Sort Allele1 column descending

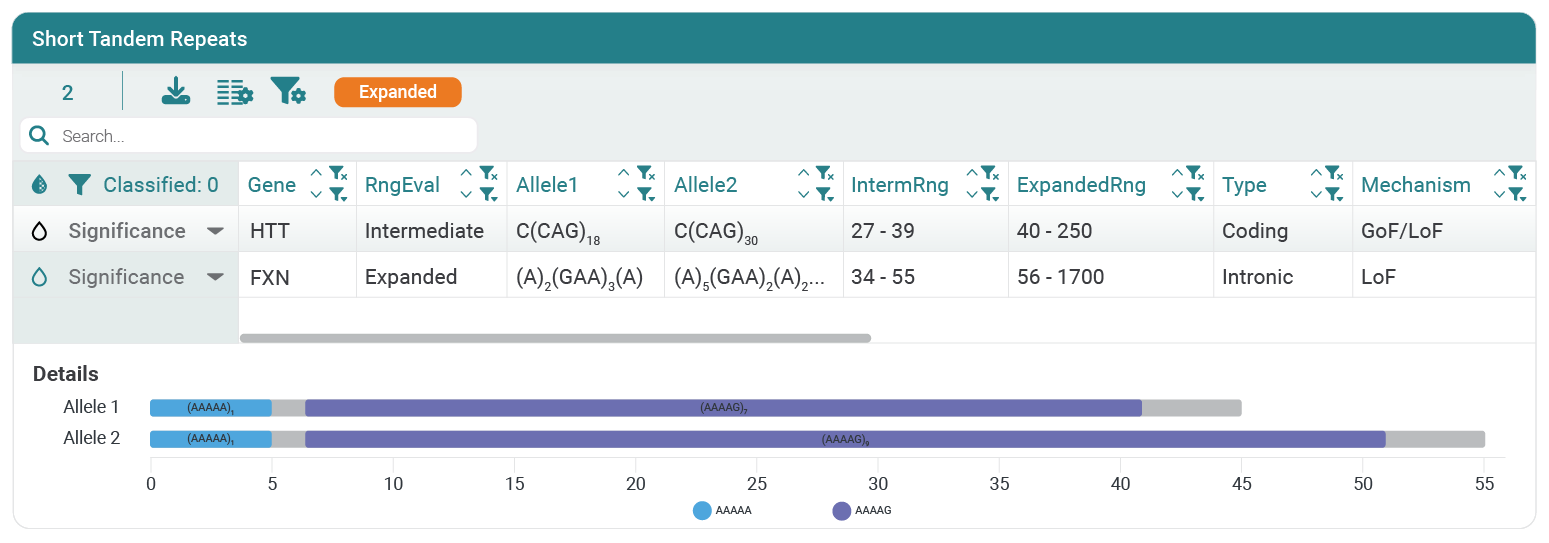(x=624, y=194)
